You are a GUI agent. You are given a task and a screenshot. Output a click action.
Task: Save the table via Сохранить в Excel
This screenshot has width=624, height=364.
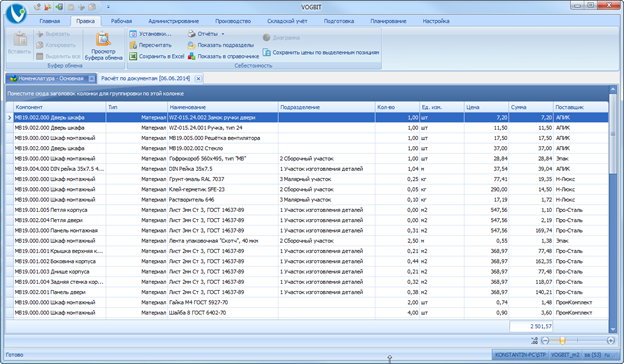point(157,56)
